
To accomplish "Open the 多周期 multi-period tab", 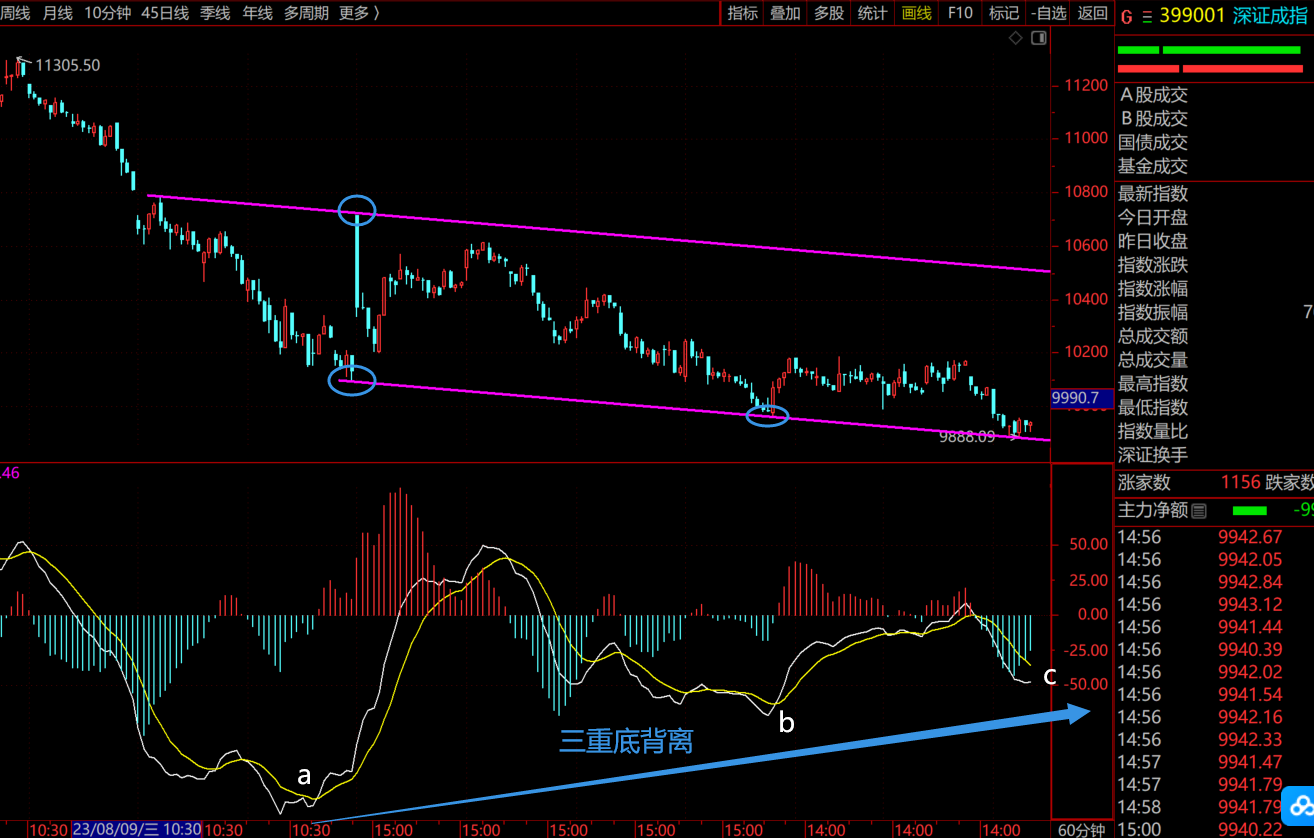I will (x=307, y=13).
